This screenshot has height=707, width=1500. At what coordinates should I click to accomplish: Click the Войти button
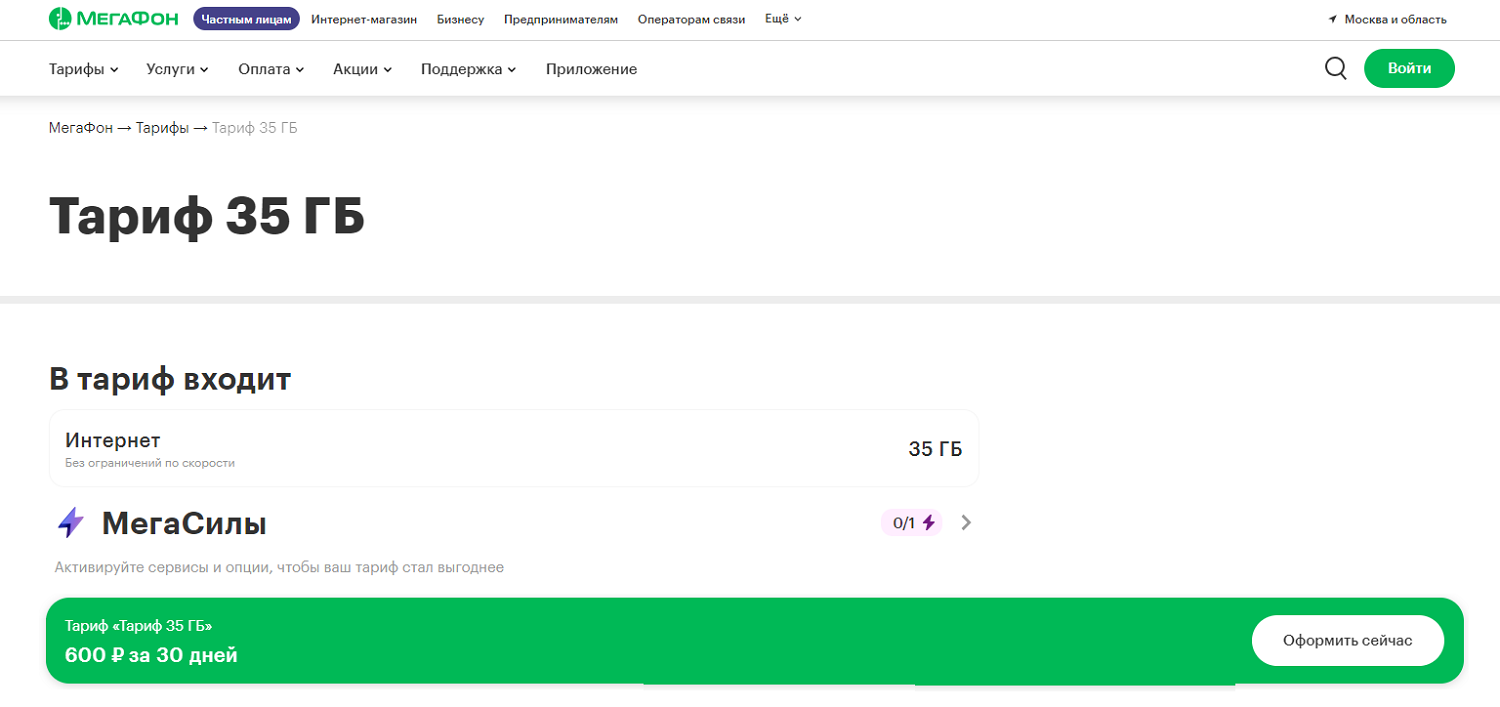tap(1409, 68)
